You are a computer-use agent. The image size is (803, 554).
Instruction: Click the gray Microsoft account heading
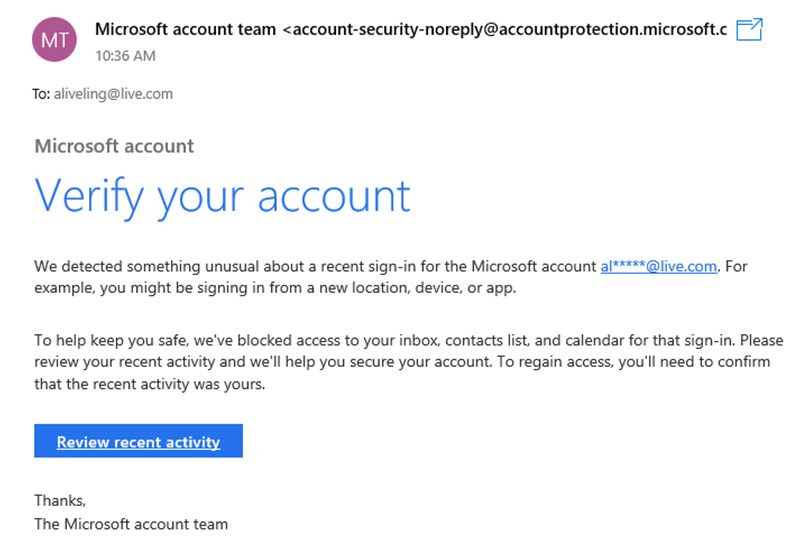click(x=114, y=146)
